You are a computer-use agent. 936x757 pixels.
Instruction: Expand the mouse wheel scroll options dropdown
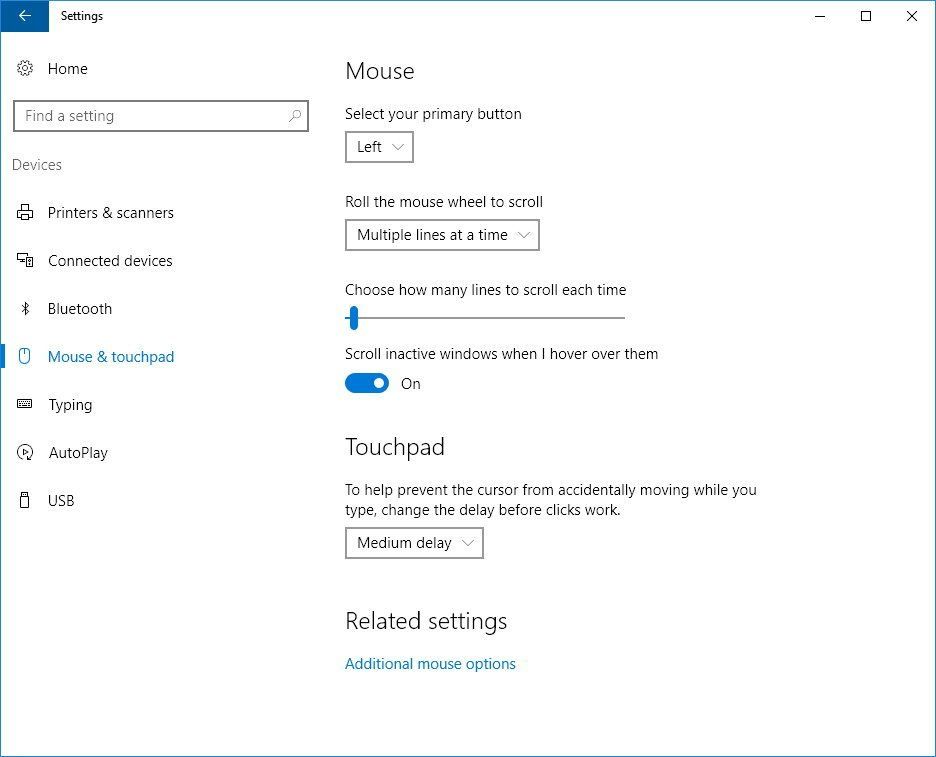pyautogui.click(x=442, y=235)
